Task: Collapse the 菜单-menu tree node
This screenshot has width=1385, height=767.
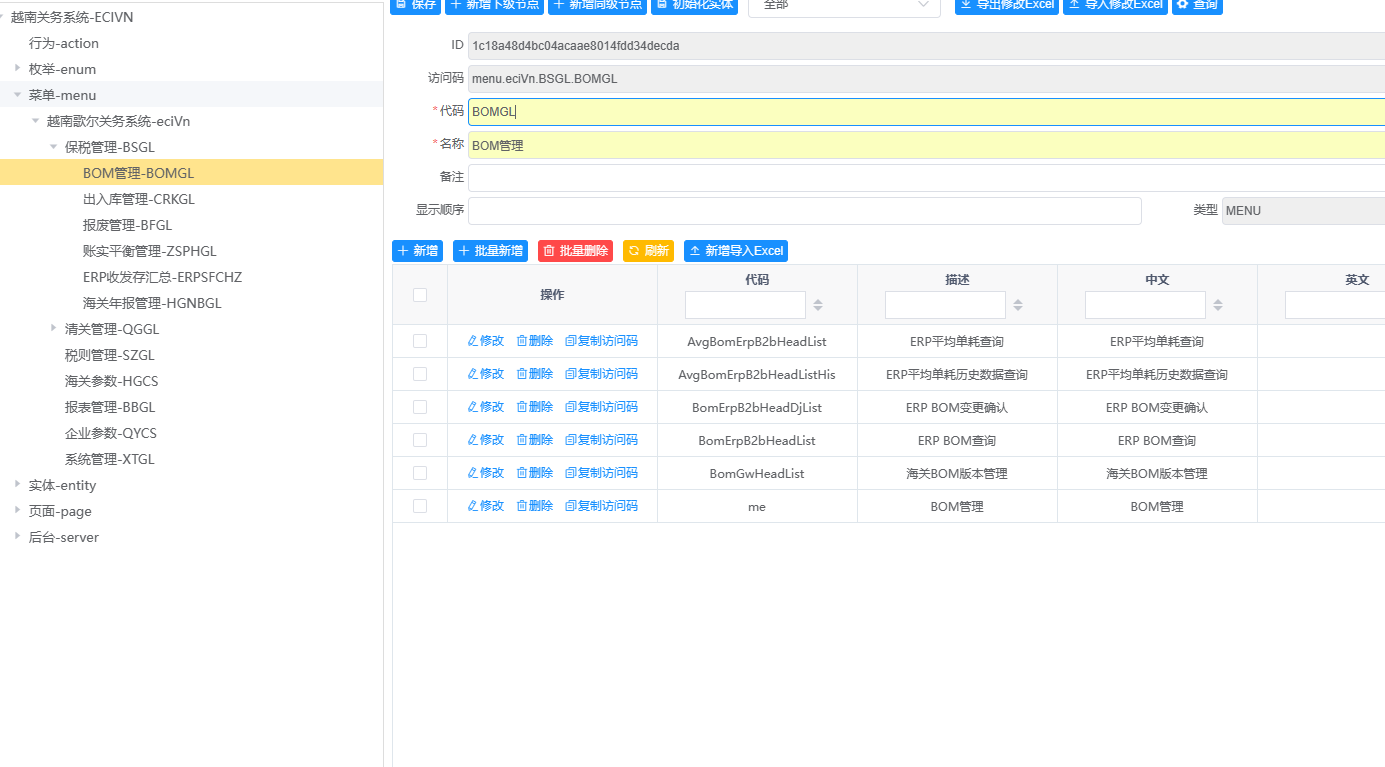Action: pos(17,94)
